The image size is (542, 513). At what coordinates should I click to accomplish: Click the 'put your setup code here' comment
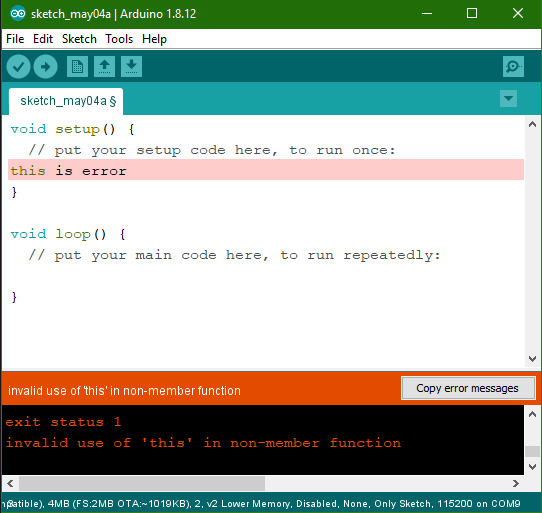click(212, 150)
